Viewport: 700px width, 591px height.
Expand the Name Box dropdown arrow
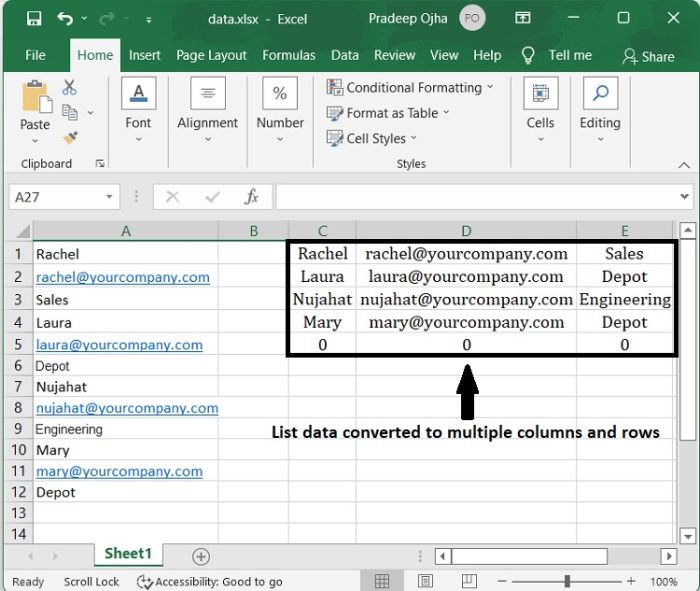point(107,198)
